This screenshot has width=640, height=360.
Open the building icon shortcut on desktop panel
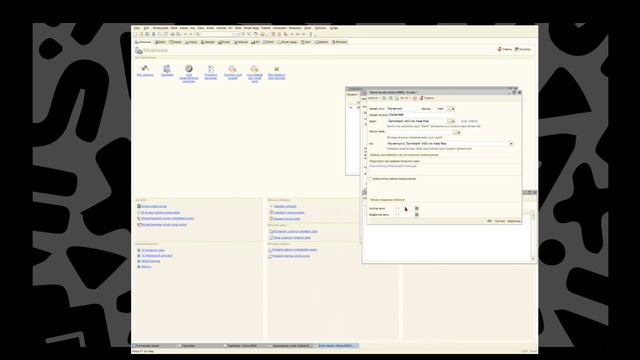click(x=167, y=69)
